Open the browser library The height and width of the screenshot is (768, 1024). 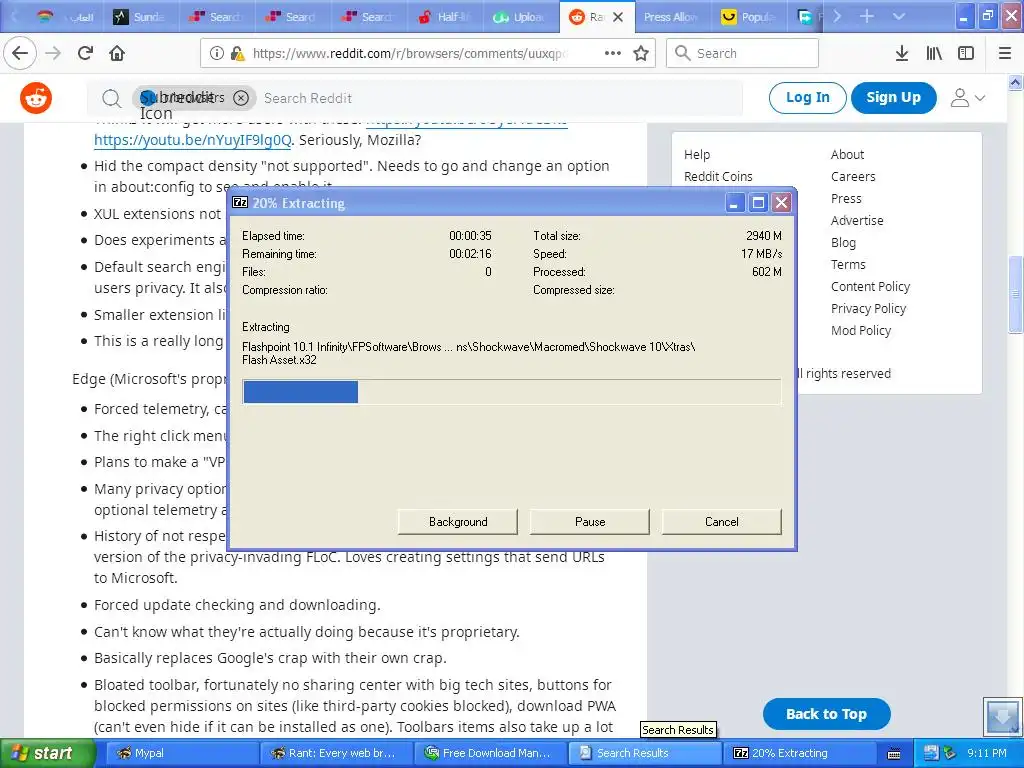934,53
